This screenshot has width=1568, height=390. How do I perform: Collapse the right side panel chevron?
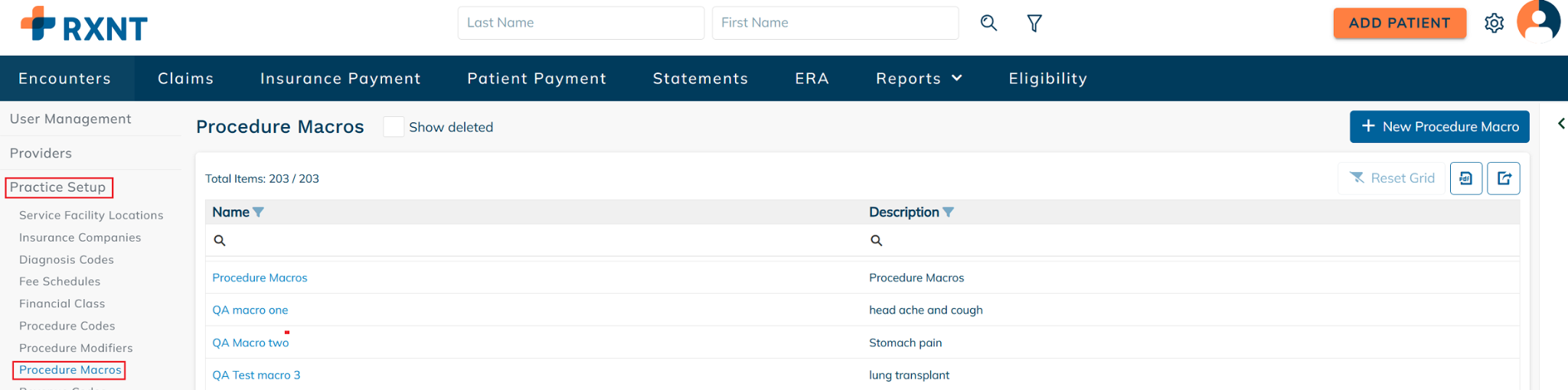pos(1561,124)
